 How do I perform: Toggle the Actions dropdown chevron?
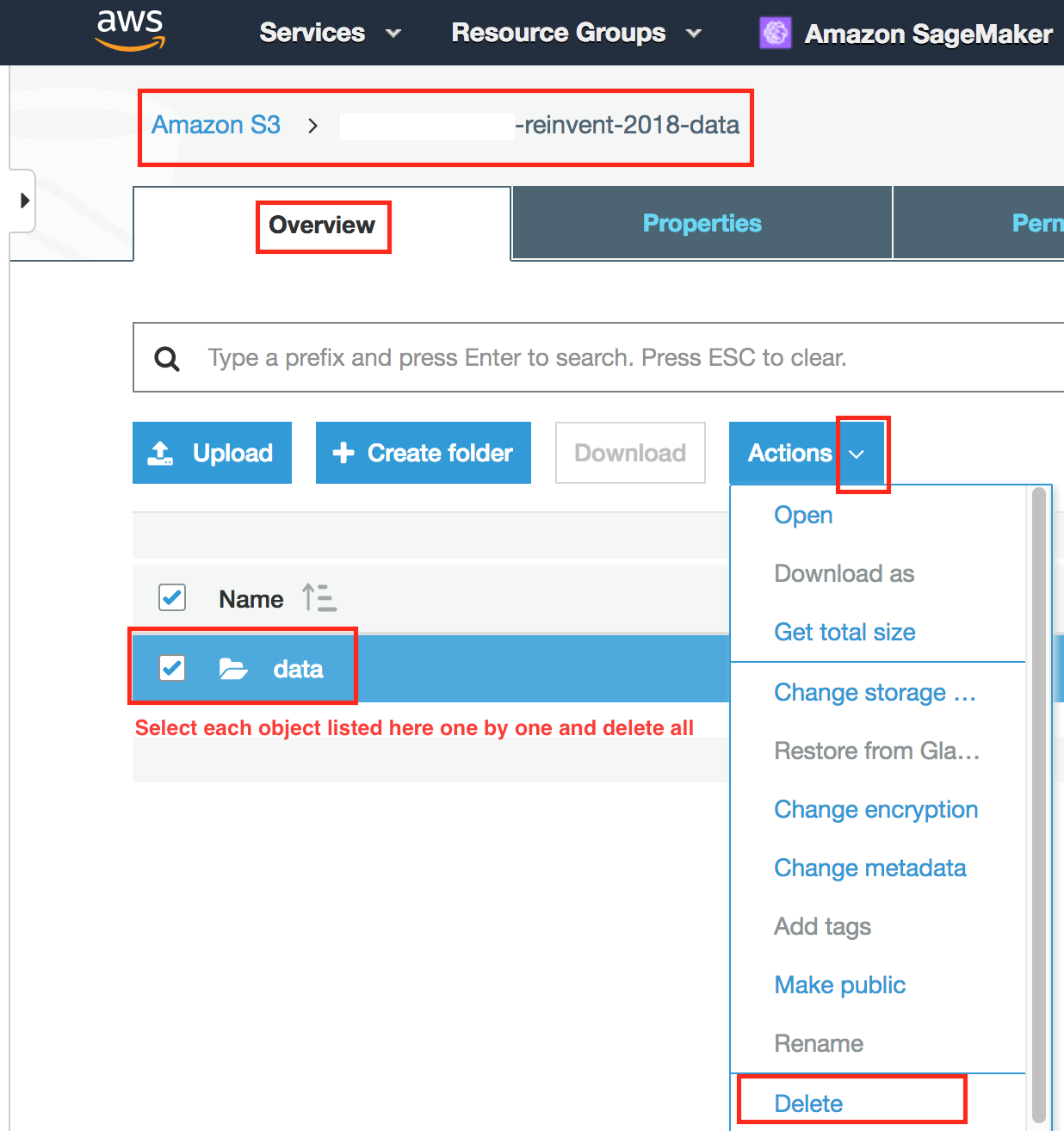click(x=857, y=454)
